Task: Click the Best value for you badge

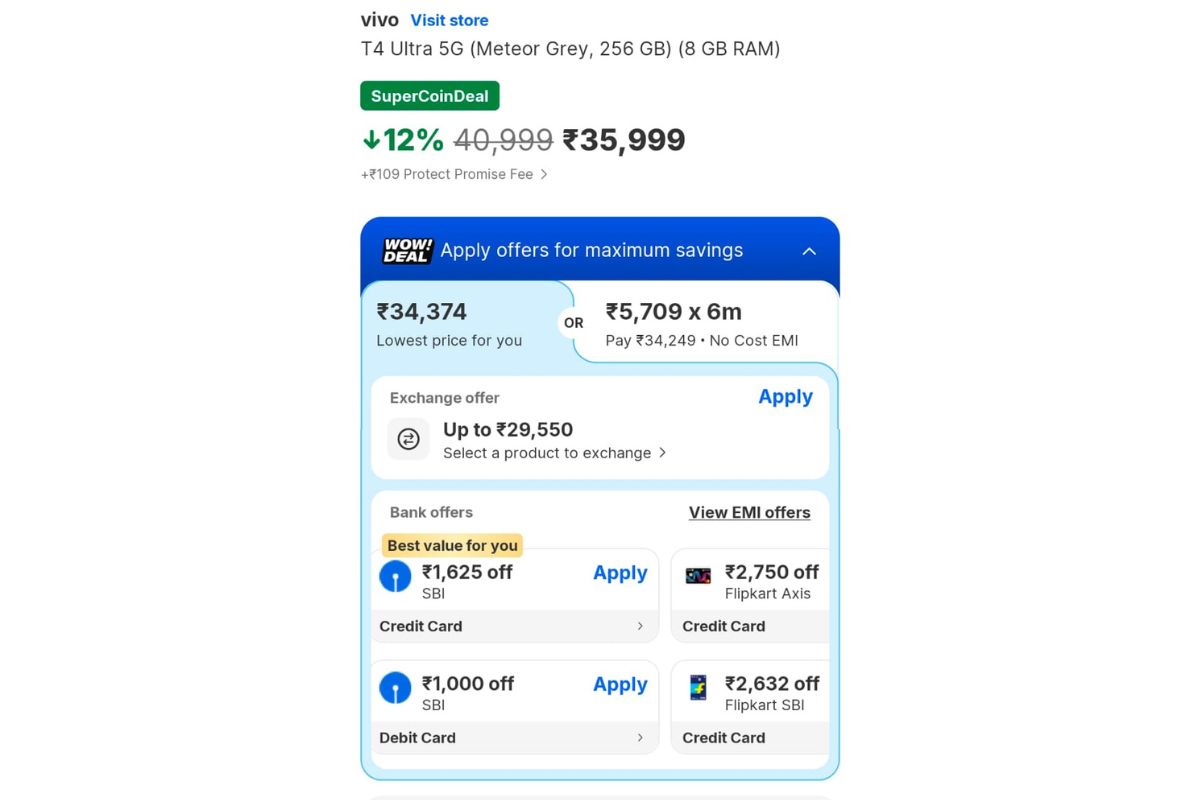Action: tap(452, 545)
